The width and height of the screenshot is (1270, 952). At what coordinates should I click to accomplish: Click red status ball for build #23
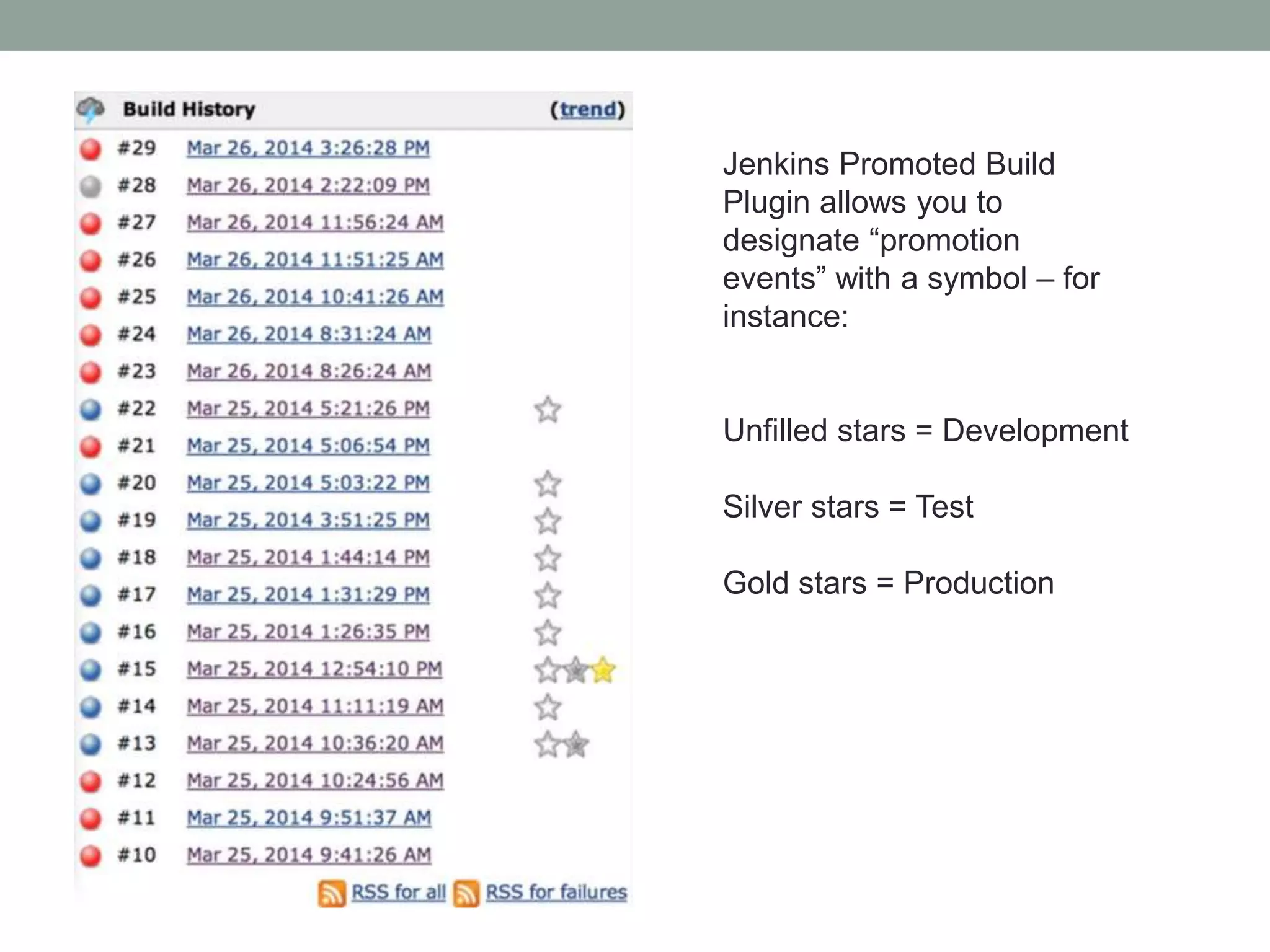[x=91, y=372]
